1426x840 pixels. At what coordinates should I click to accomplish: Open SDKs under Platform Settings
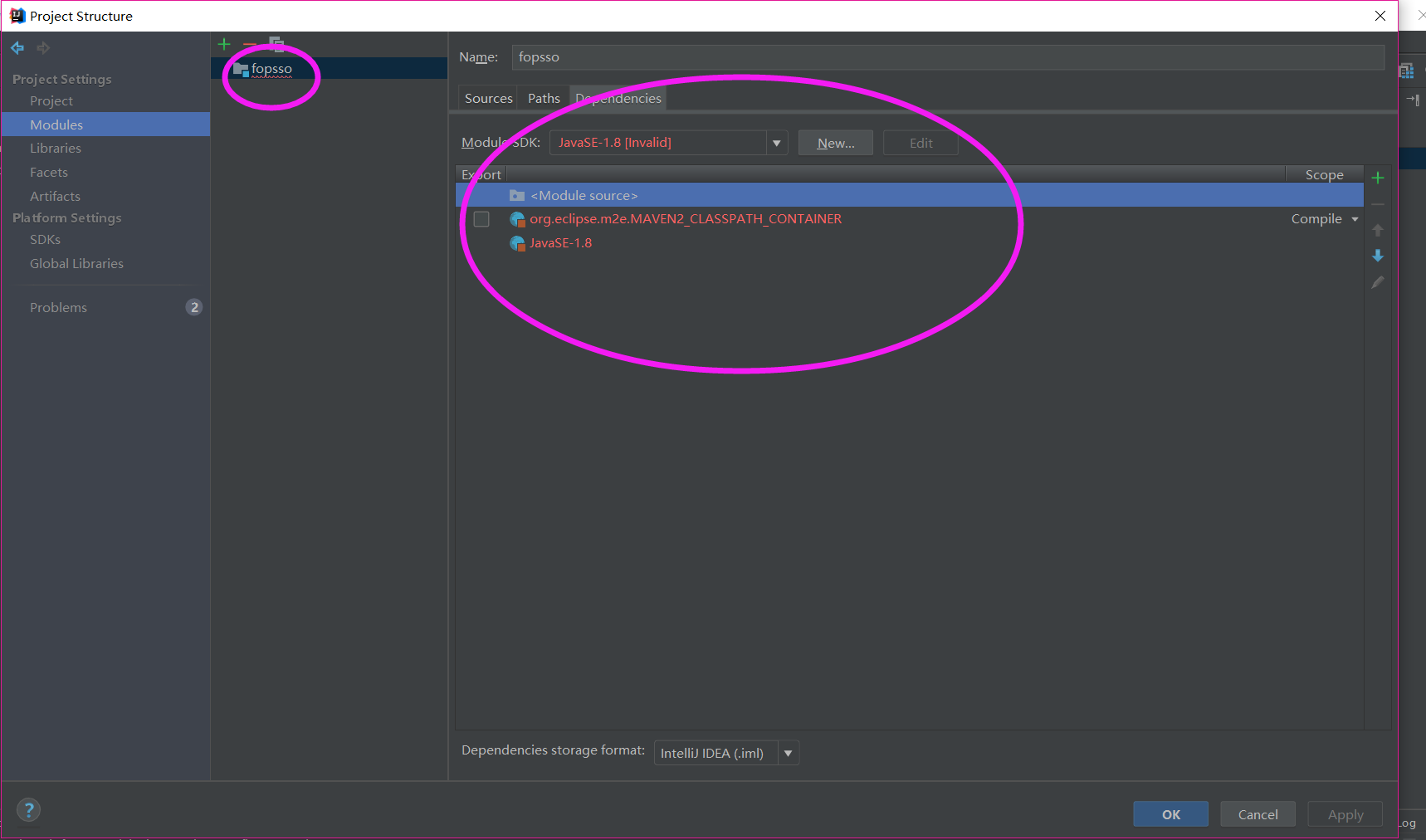click(x=45, y=239)
